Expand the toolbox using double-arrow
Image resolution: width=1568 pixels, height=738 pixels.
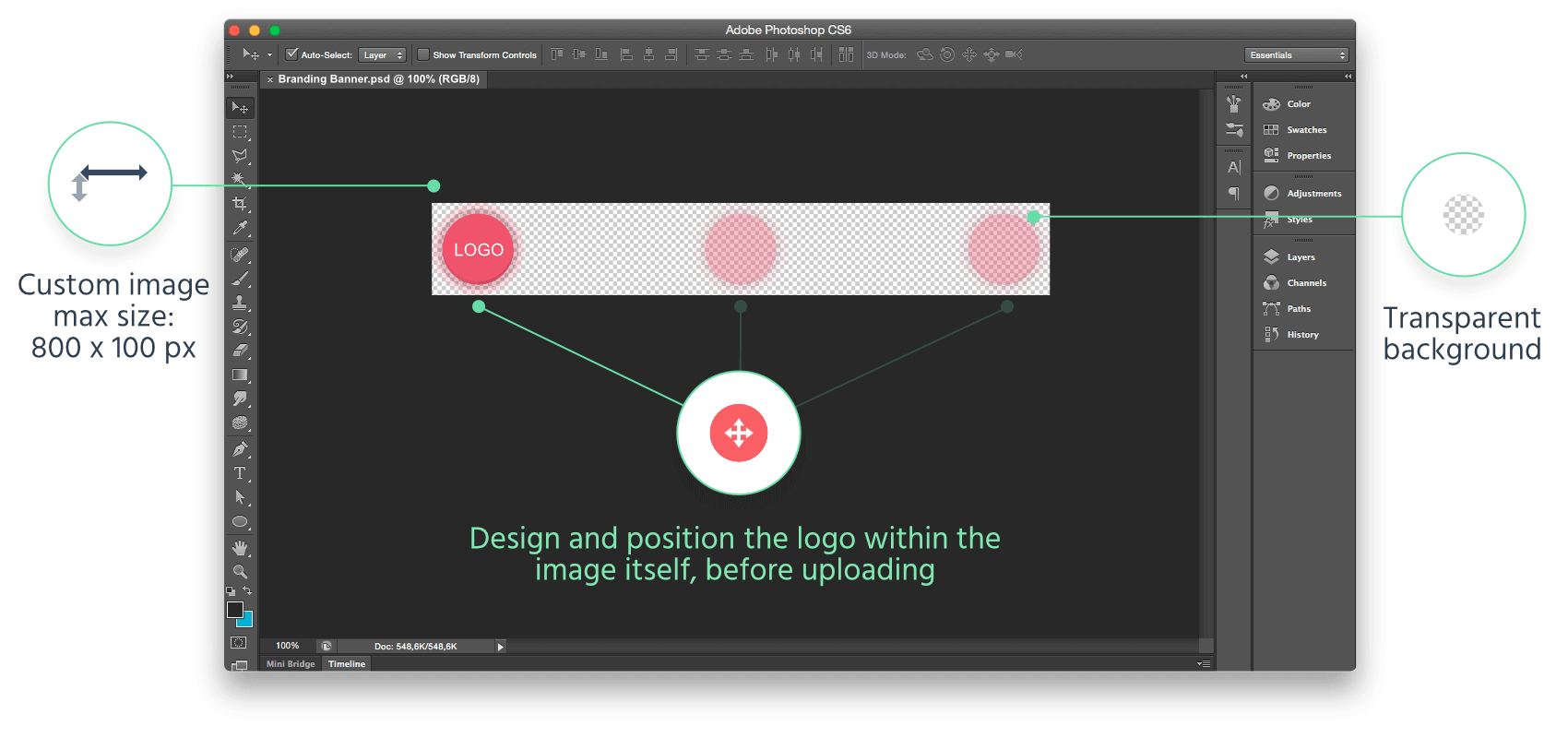(230, 77)
